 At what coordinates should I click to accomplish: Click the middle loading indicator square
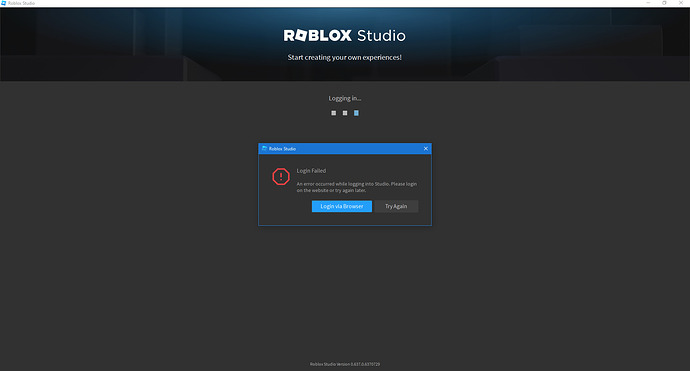pyautogui.click(x=345, y=113)
